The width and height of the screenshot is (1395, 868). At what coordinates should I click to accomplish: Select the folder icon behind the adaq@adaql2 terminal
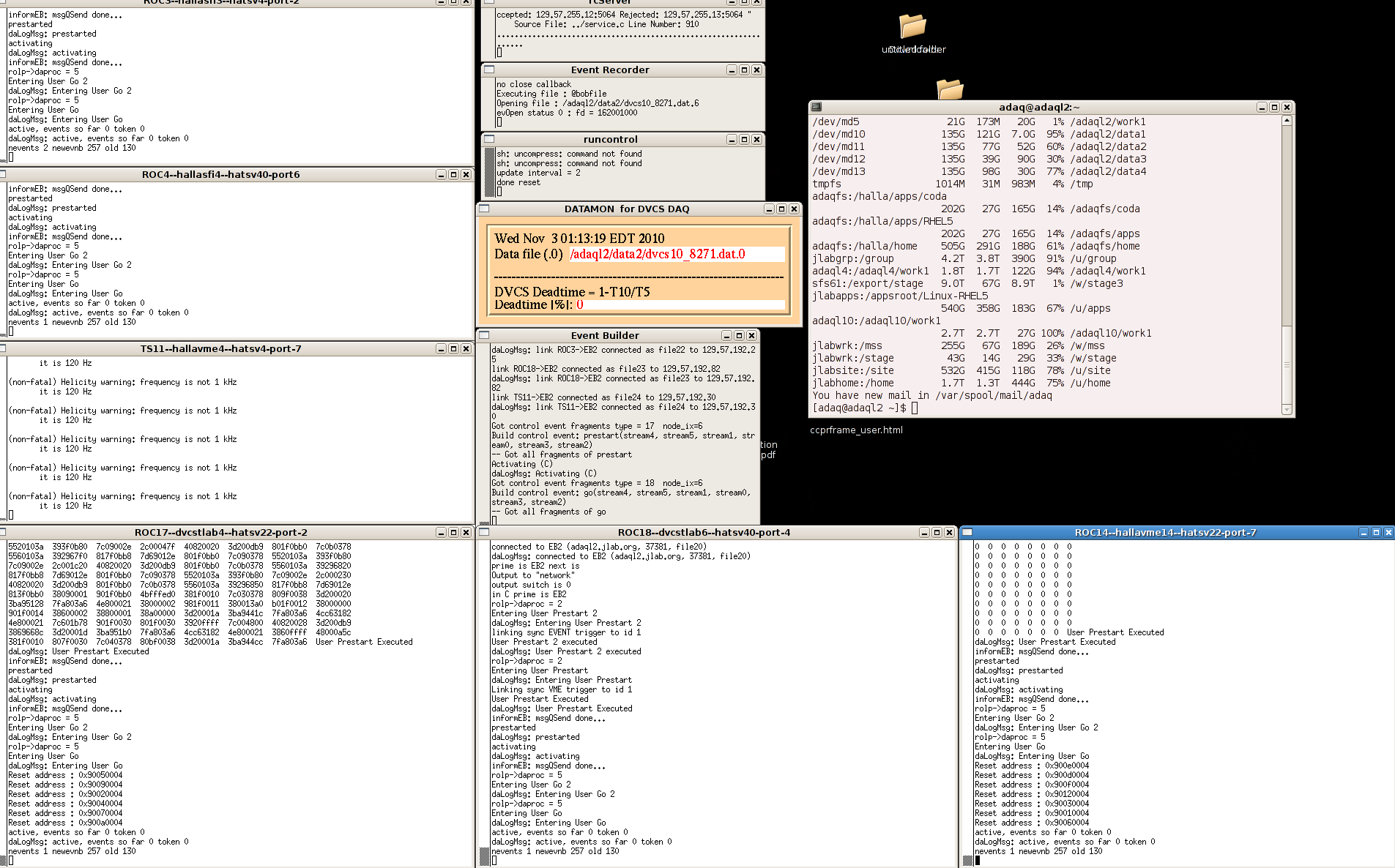click(x=950, y=89)
